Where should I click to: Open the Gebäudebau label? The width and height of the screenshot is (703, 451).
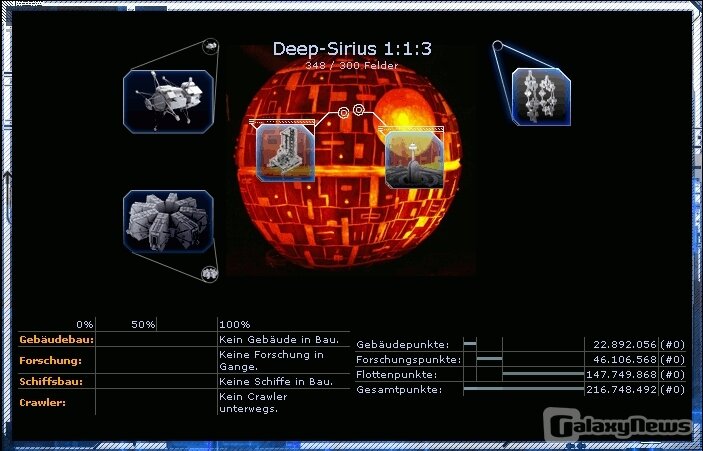(x=56, y=340)
